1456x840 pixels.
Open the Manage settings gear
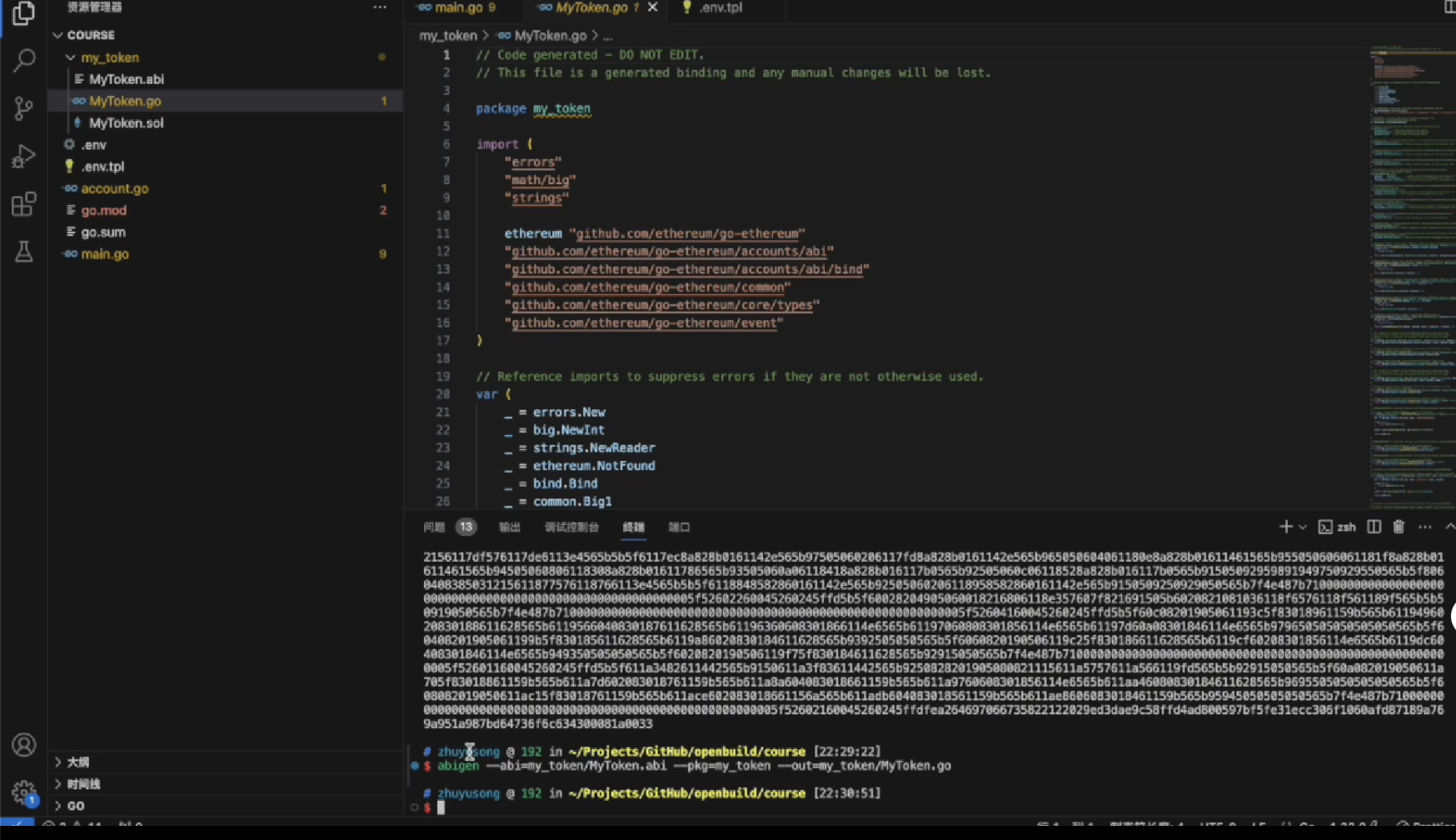click(x=23, y=792)
